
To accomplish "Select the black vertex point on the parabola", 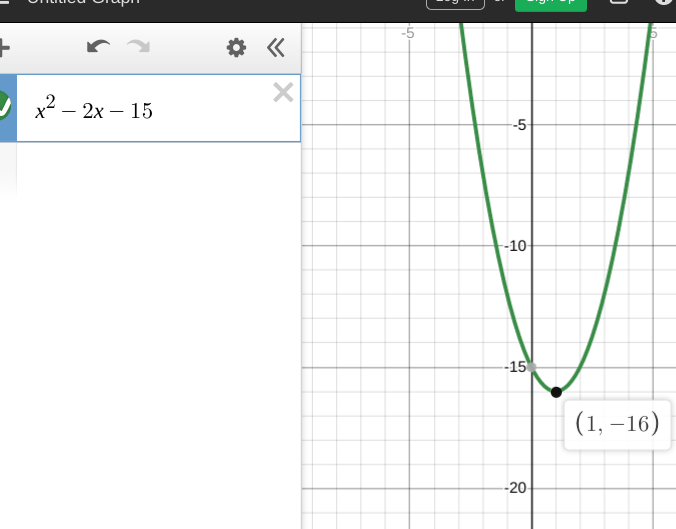I will click(x=556, y=392).
